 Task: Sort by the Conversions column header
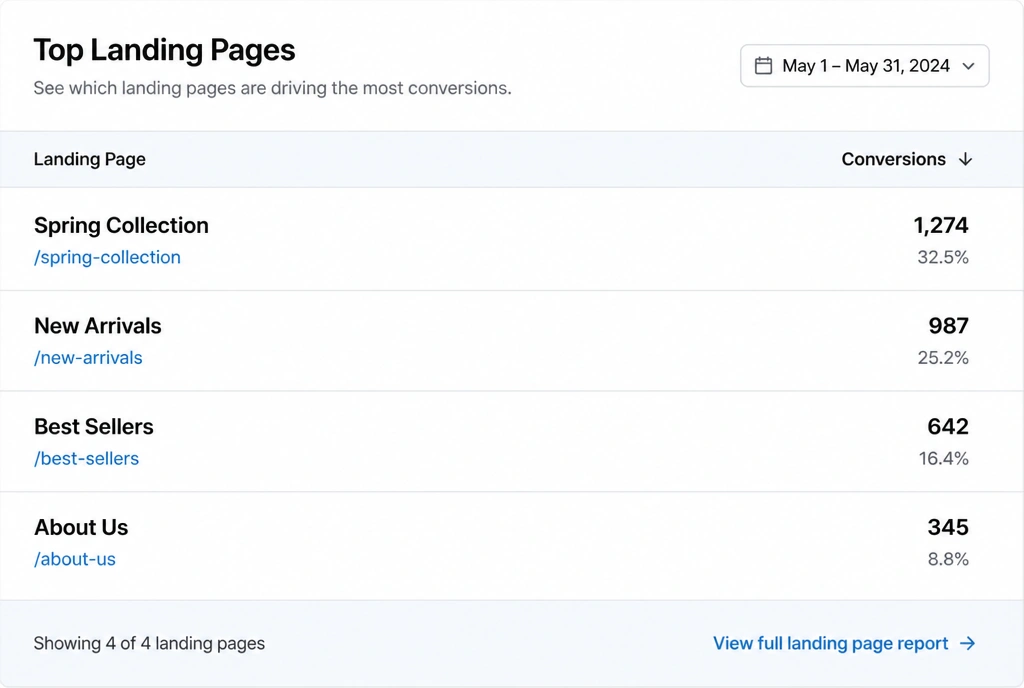point(893,159)
